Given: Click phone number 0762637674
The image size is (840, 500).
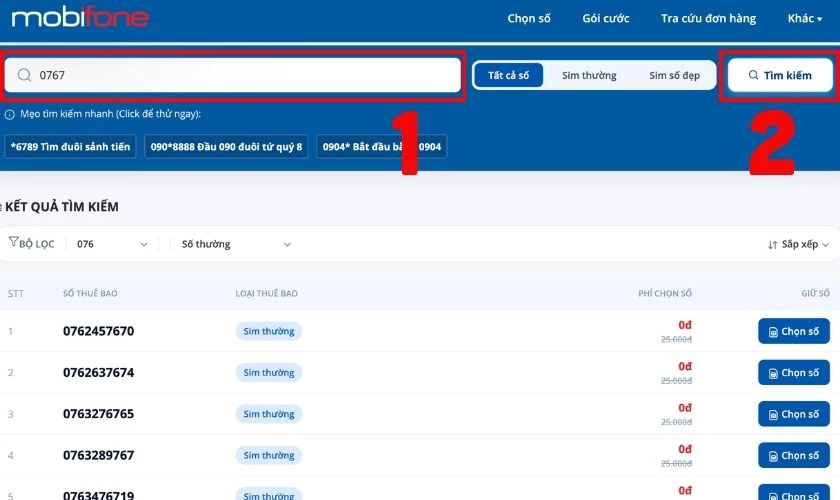Looking at the screenshot, I should pos(99,372).
